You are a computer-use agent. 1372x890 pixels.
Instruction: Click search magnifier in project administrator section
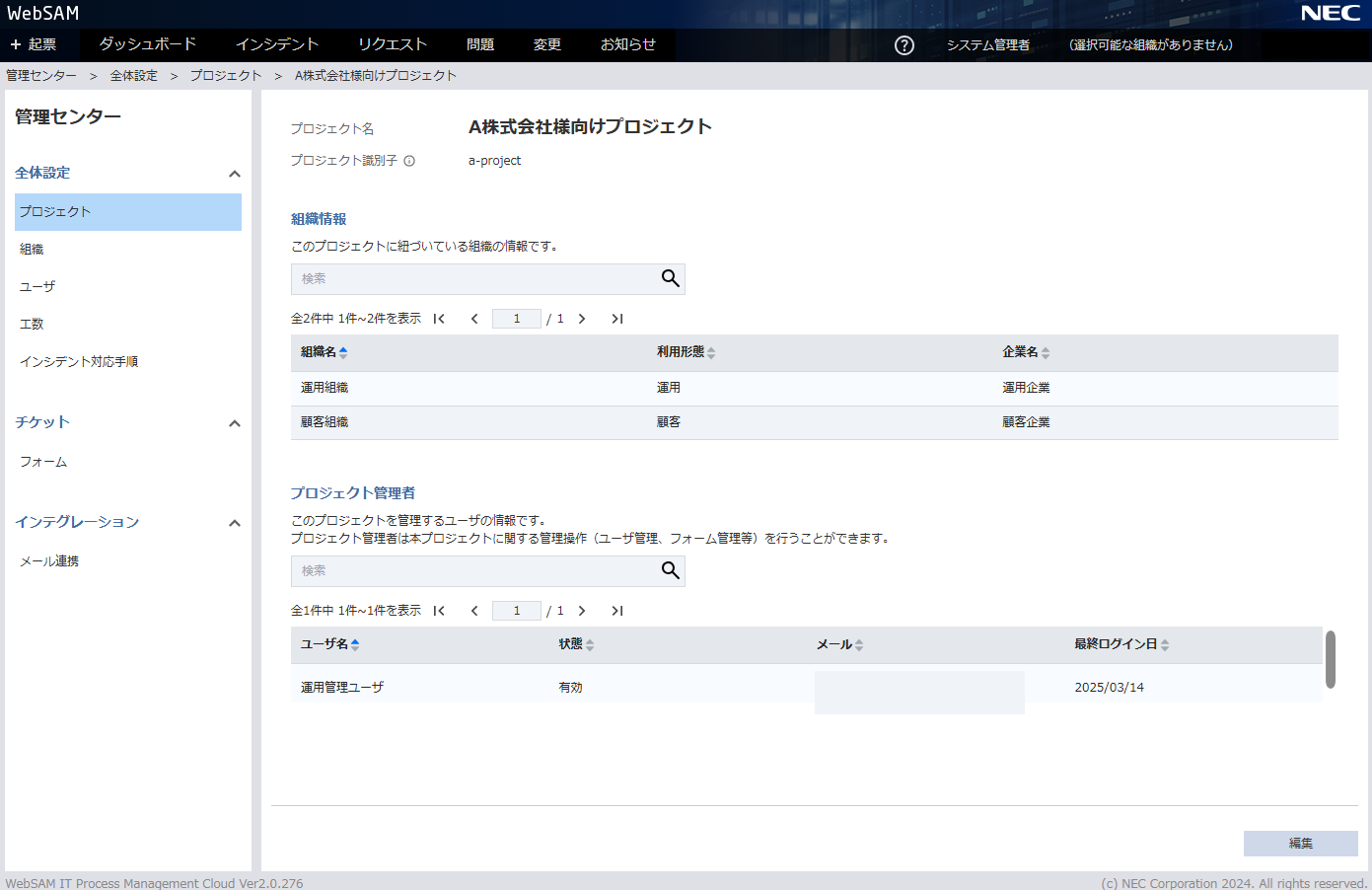tap(670, 571)
